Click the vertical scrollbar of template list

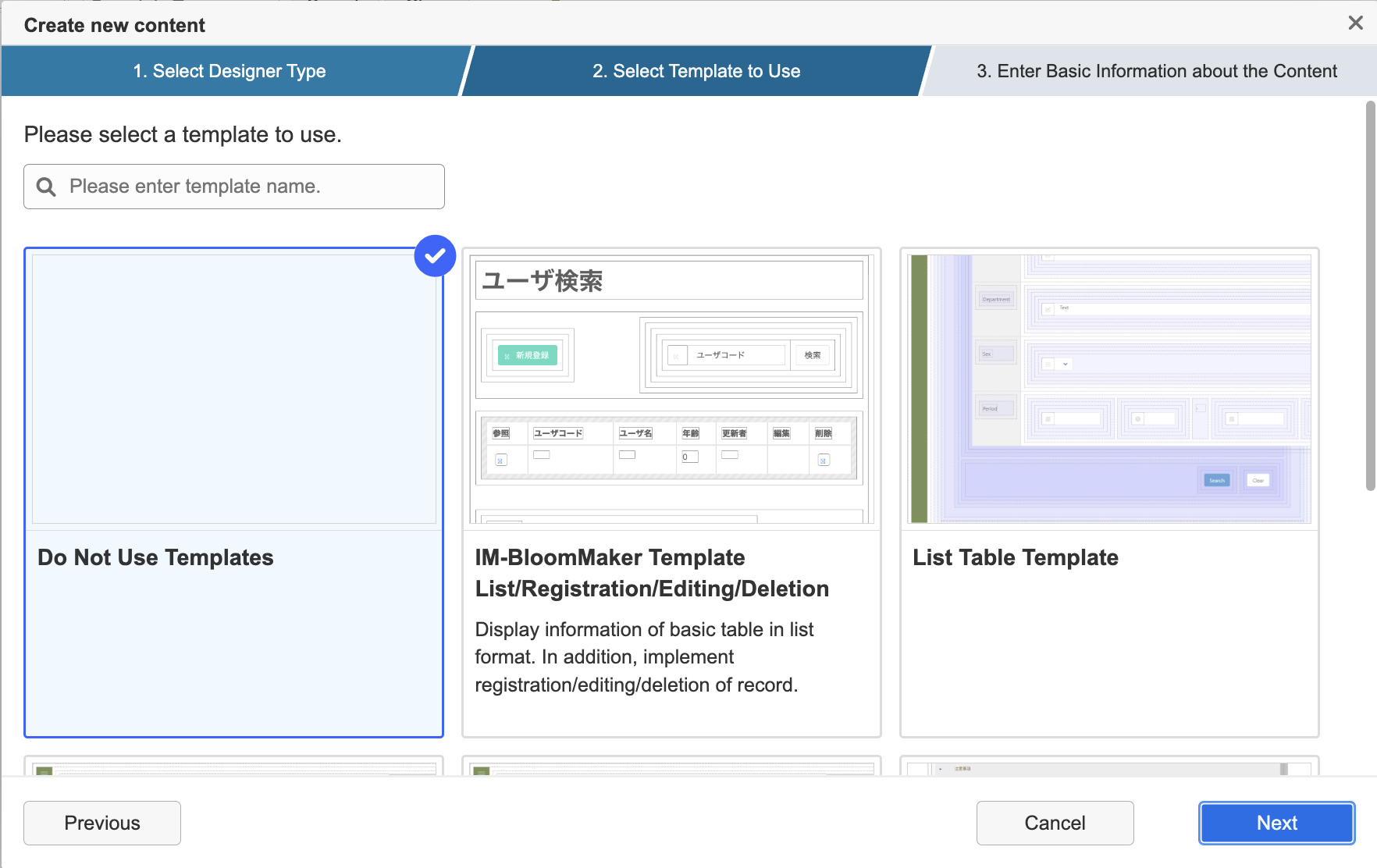tap(1370, 297)
